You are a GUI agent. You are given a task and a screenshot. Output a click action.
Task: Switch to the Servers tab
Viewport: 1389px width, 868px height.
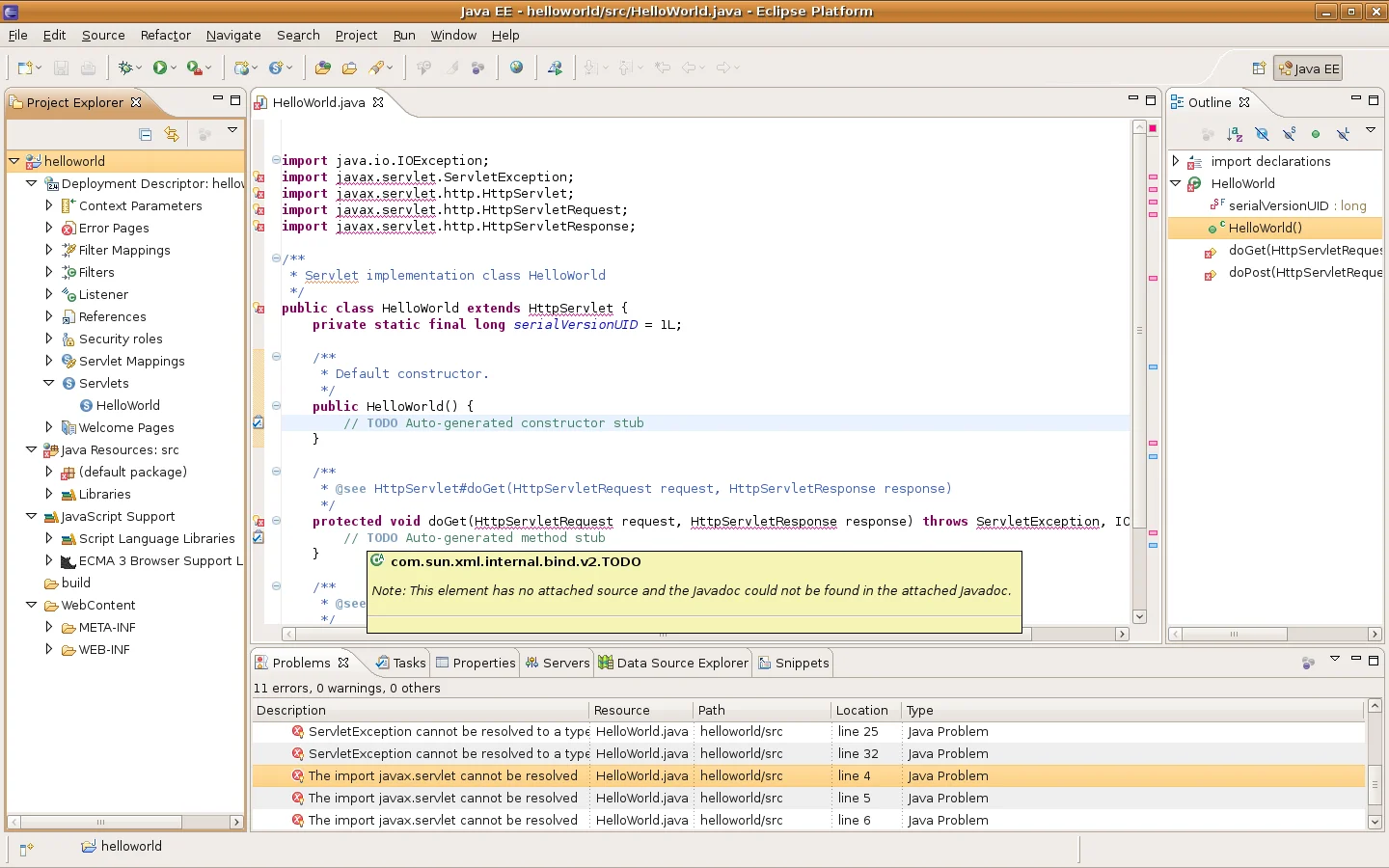click(x=558, y=663)
